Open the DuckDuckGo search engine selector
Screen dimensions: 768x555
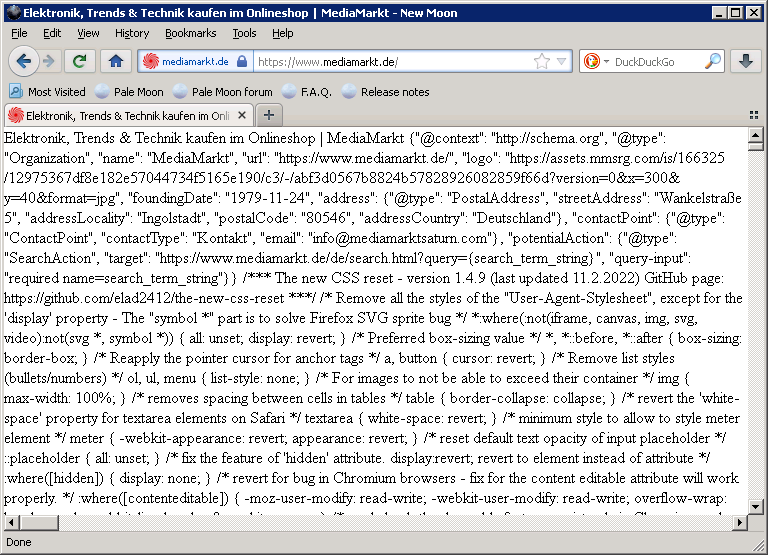click(x=596, y=62)
